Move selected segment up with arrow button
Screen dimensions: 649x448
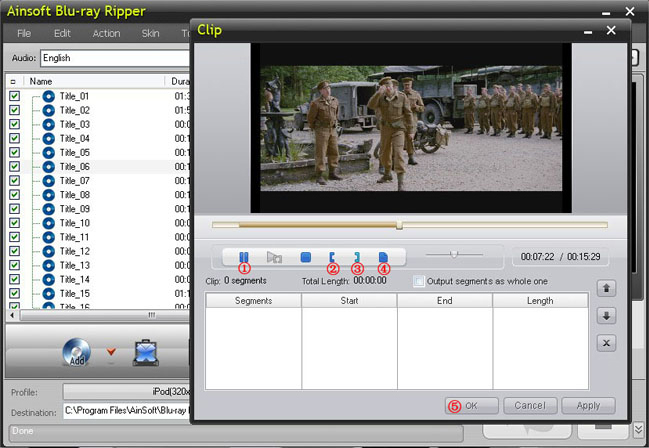tap(604, 289)
